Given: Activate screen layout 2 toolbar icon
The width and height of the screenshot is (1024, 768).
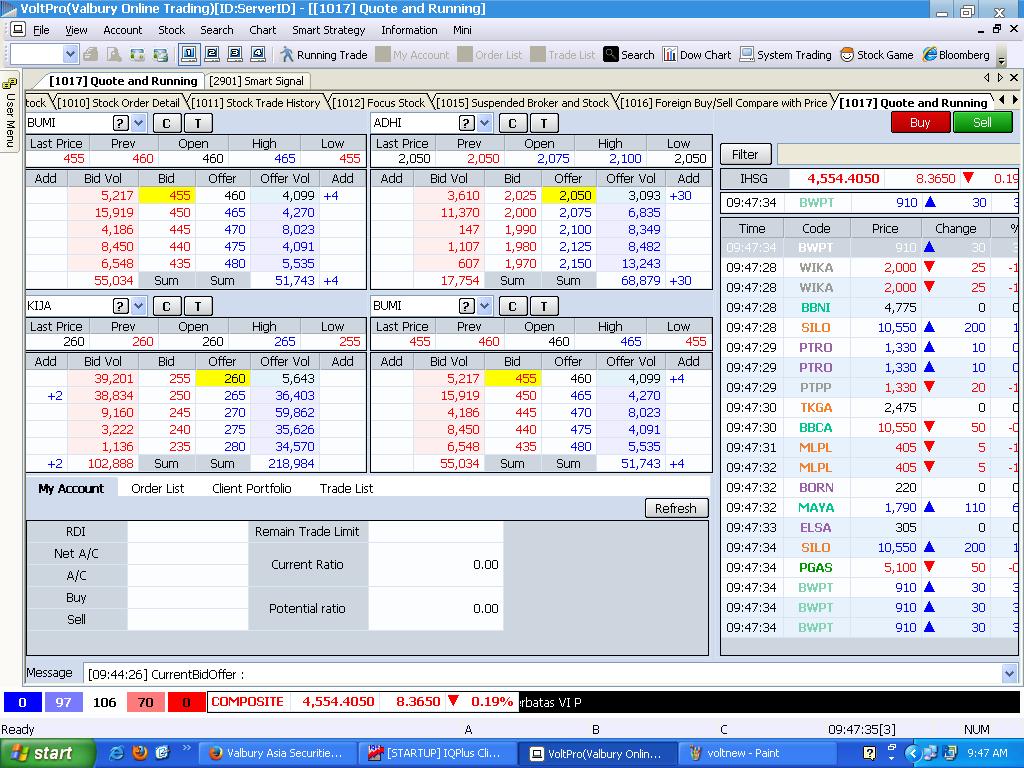Looking at the screenshot, I should pyautogui.click(x=212, y=54).
